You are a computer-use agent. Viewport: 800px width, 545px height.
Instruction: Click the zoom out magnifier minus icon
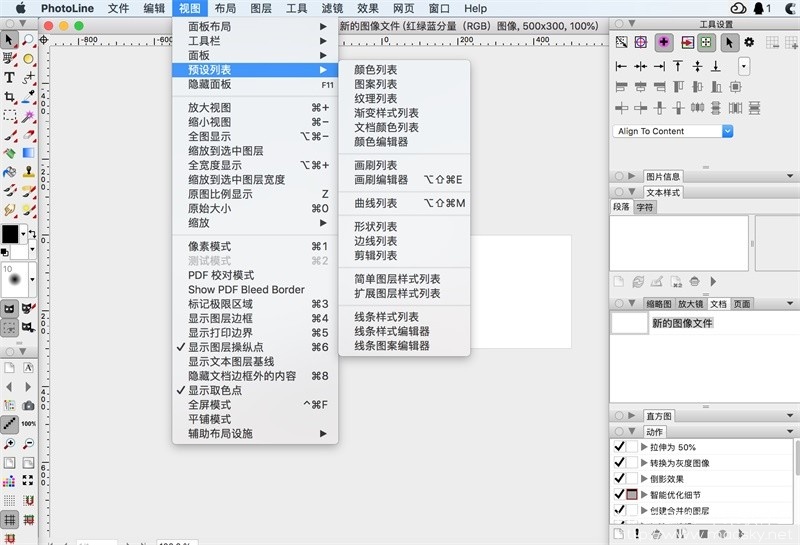click(x=29, y=443)
